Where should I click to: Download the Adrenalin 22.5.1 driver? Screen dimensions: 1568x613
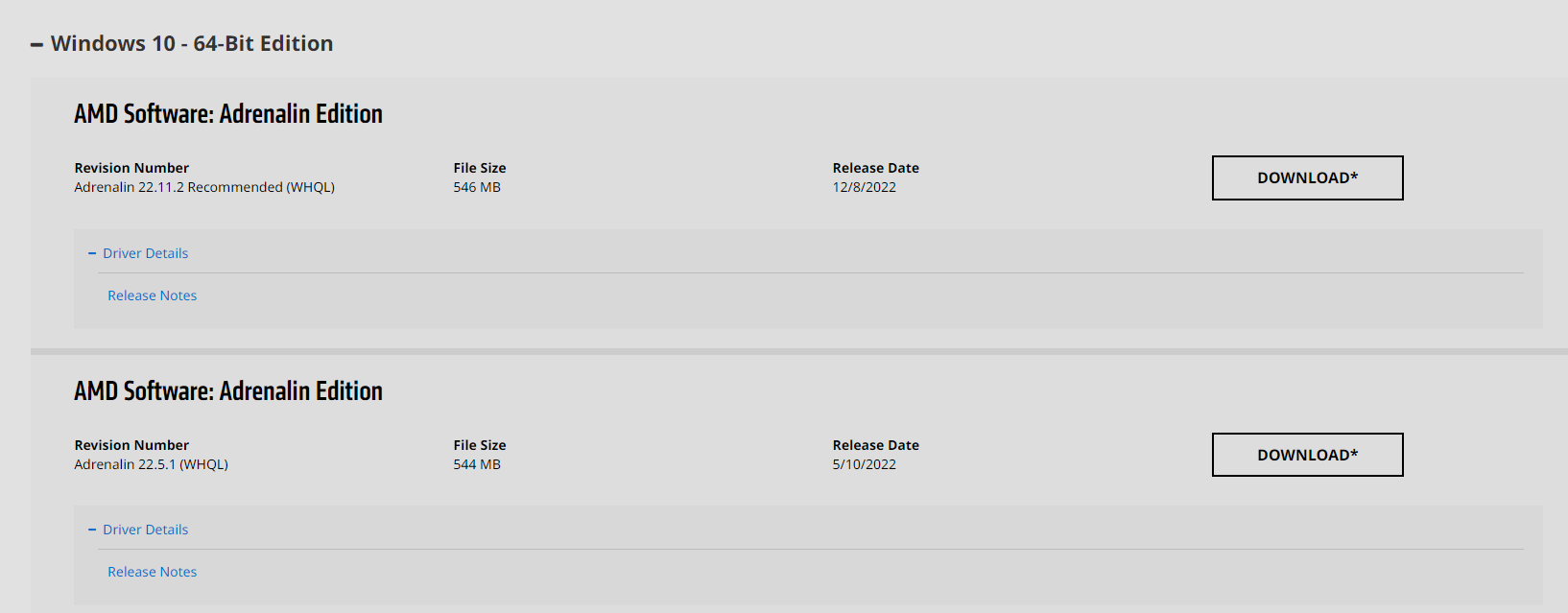pyautogui.click(x=1307, y=455)
